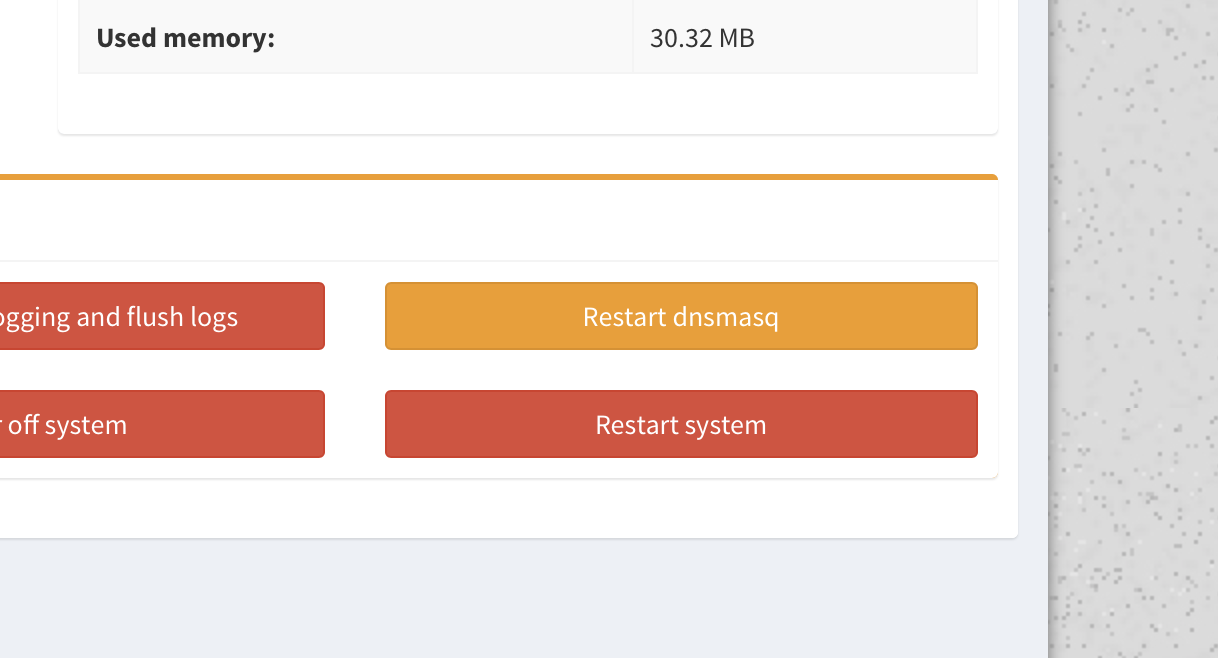Click the word logs on the flush button
1218x658 pixels.
pyautogui.click(x=212, y=317)
